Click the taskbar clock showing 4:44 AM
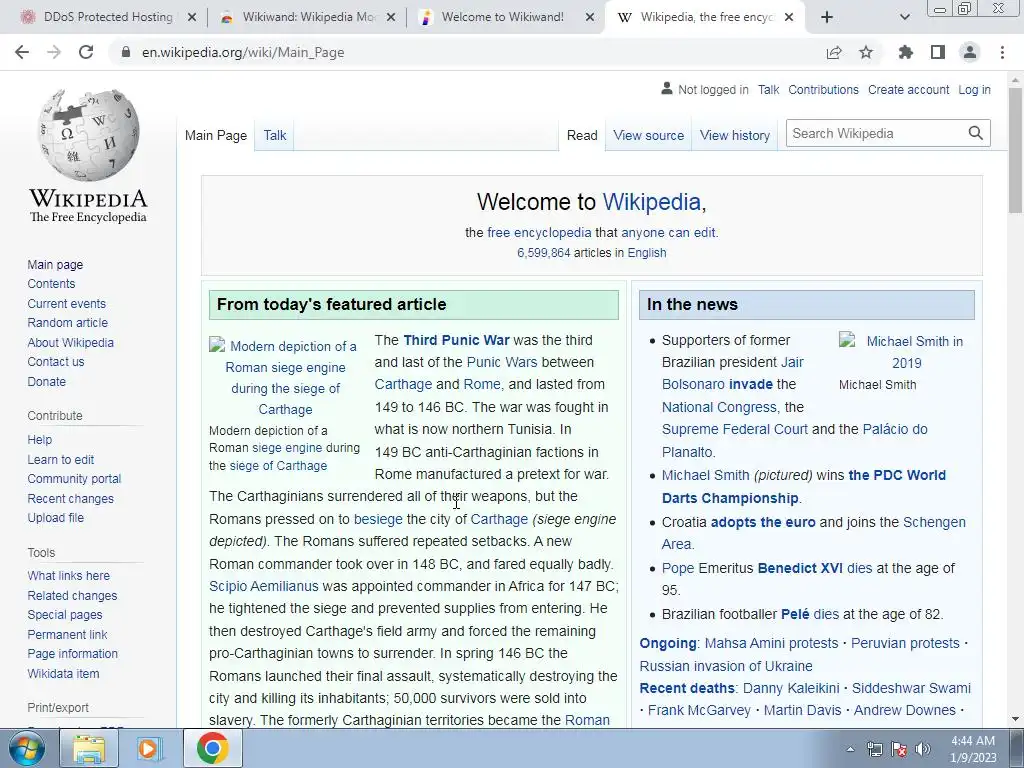The height and width of the screenshot is (768, 1024). [972, 749]
